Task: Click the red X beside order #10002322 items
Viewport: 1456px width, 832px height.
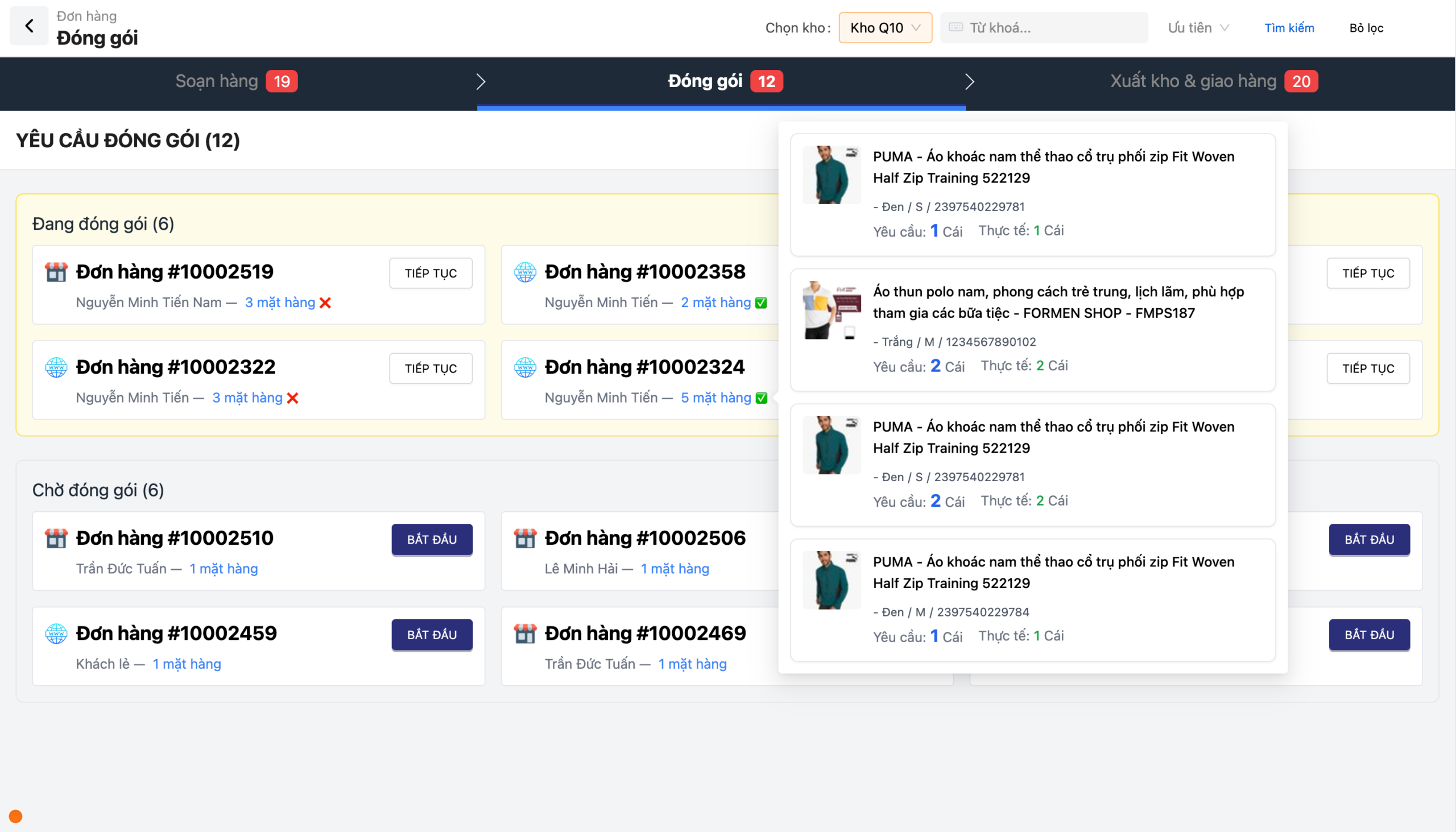Action: (x=292, y=398)
